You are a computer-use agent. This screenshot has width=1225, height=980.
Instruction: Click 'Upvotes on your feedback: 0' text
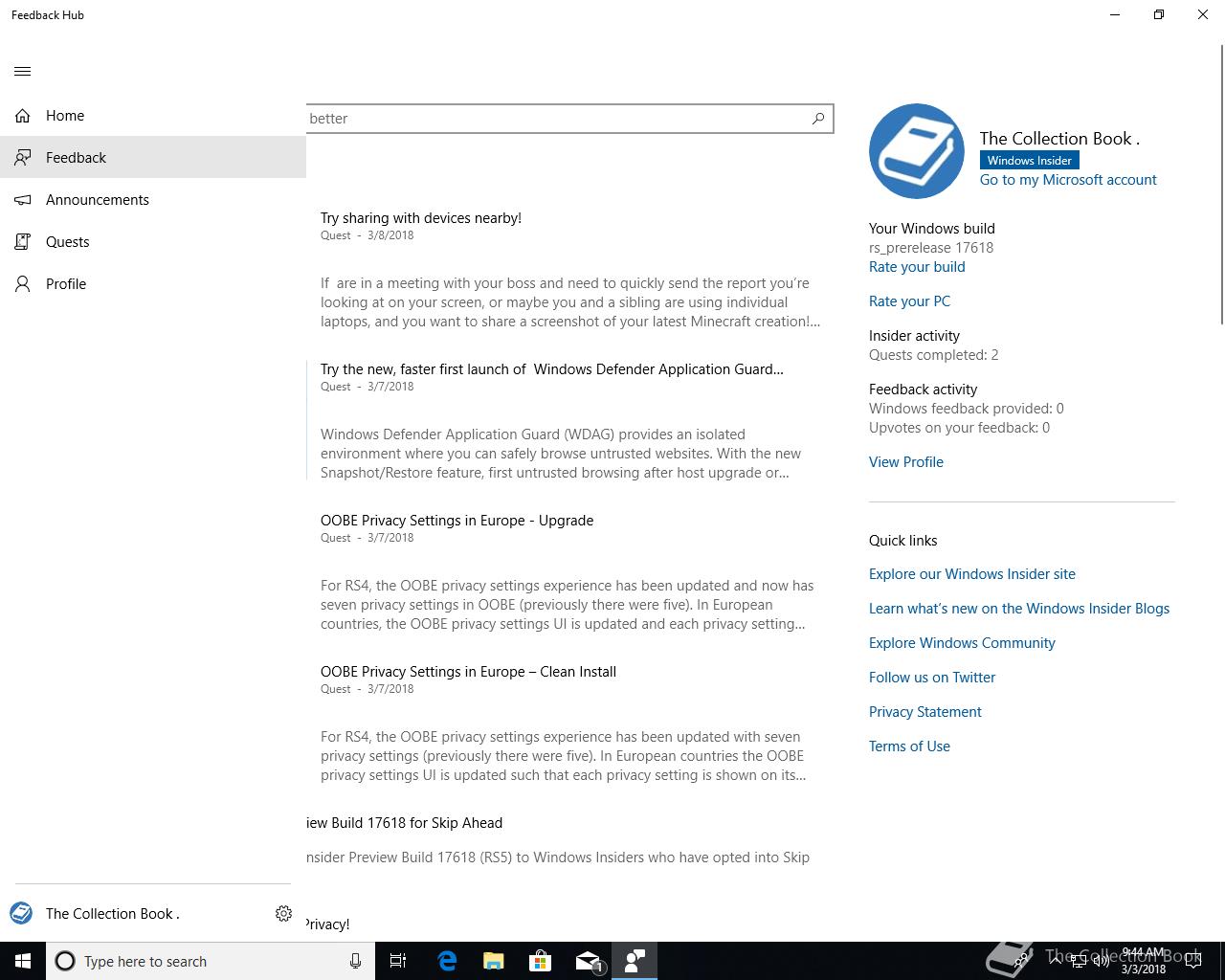[x=959, y=428]
